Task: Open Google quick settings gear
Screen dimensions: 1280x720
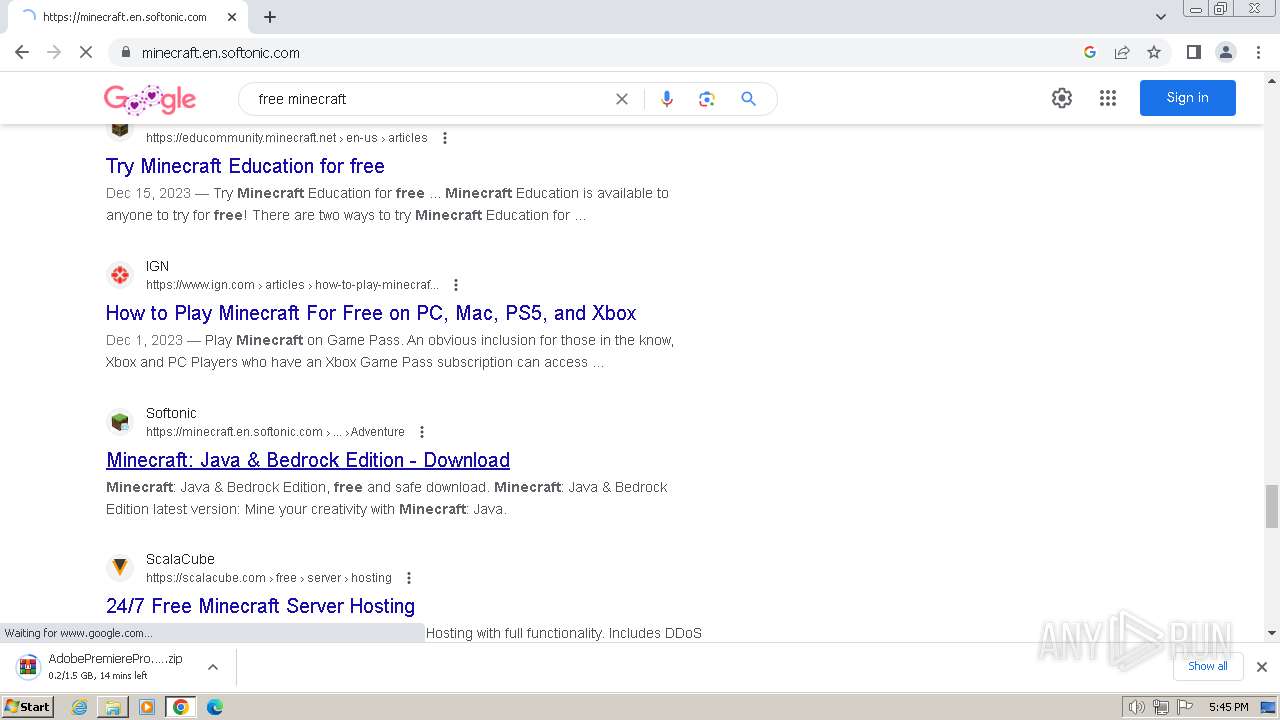Action: tap(1062, 98)
